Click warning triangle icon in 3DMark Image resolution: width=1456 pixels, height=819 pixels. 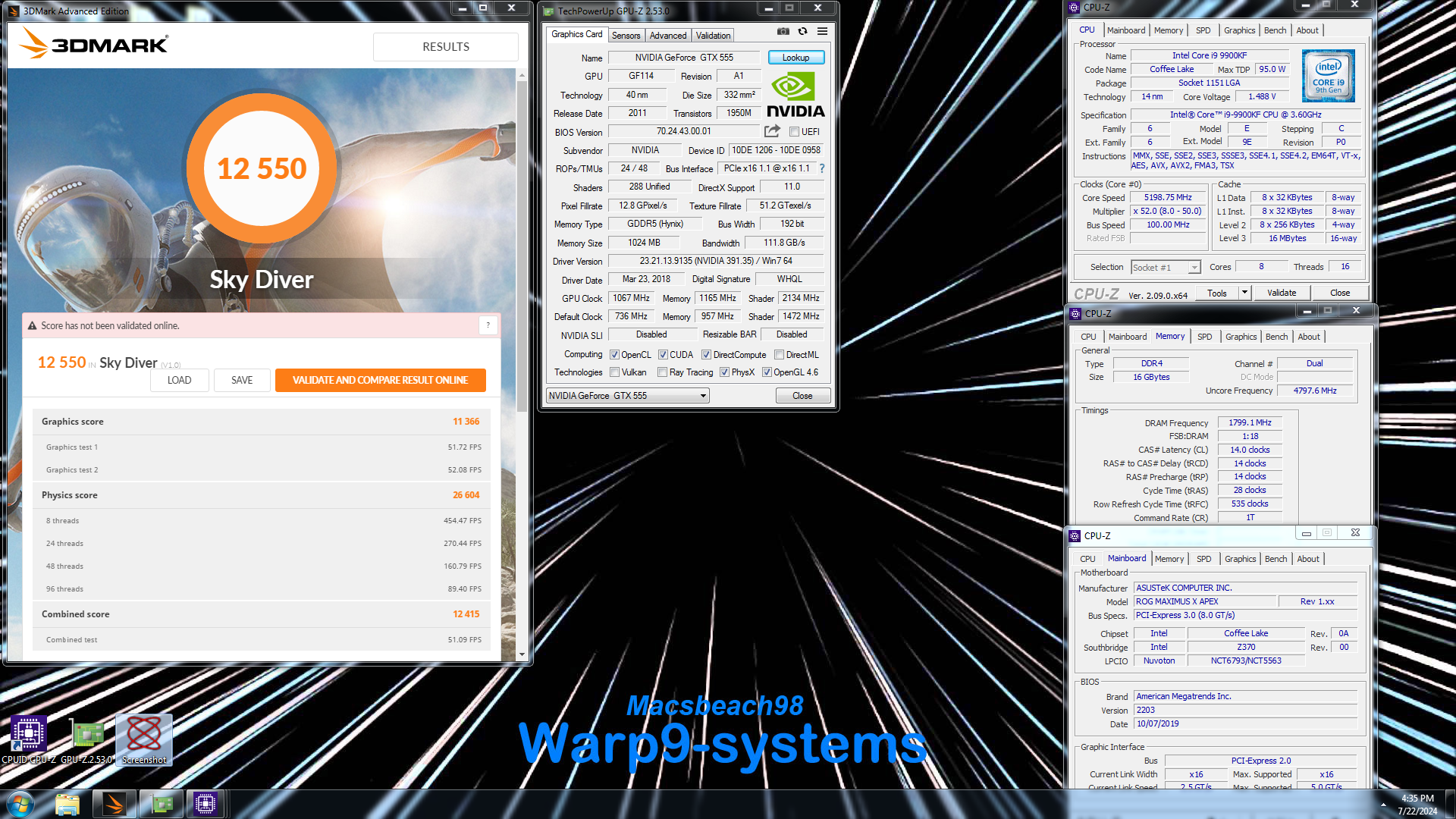pos(32,325)
